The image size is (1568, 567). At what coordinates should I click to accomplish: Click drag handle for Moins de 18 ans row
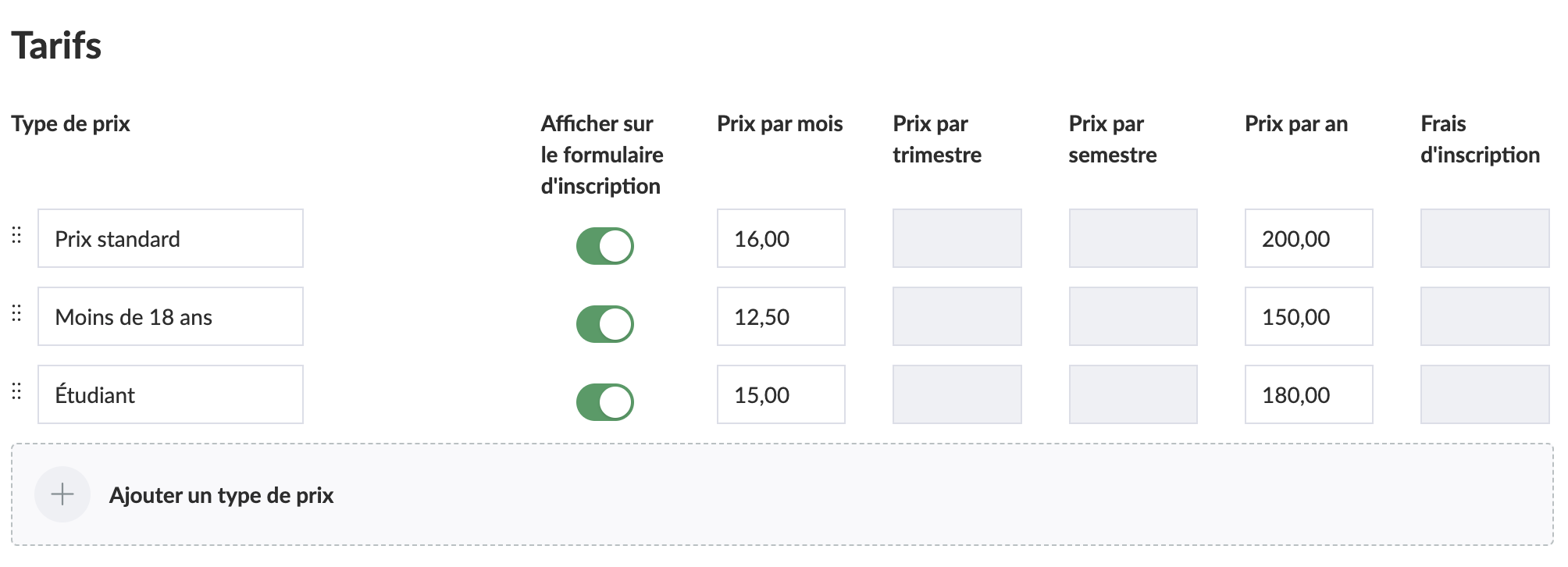[x=16, y=313]
